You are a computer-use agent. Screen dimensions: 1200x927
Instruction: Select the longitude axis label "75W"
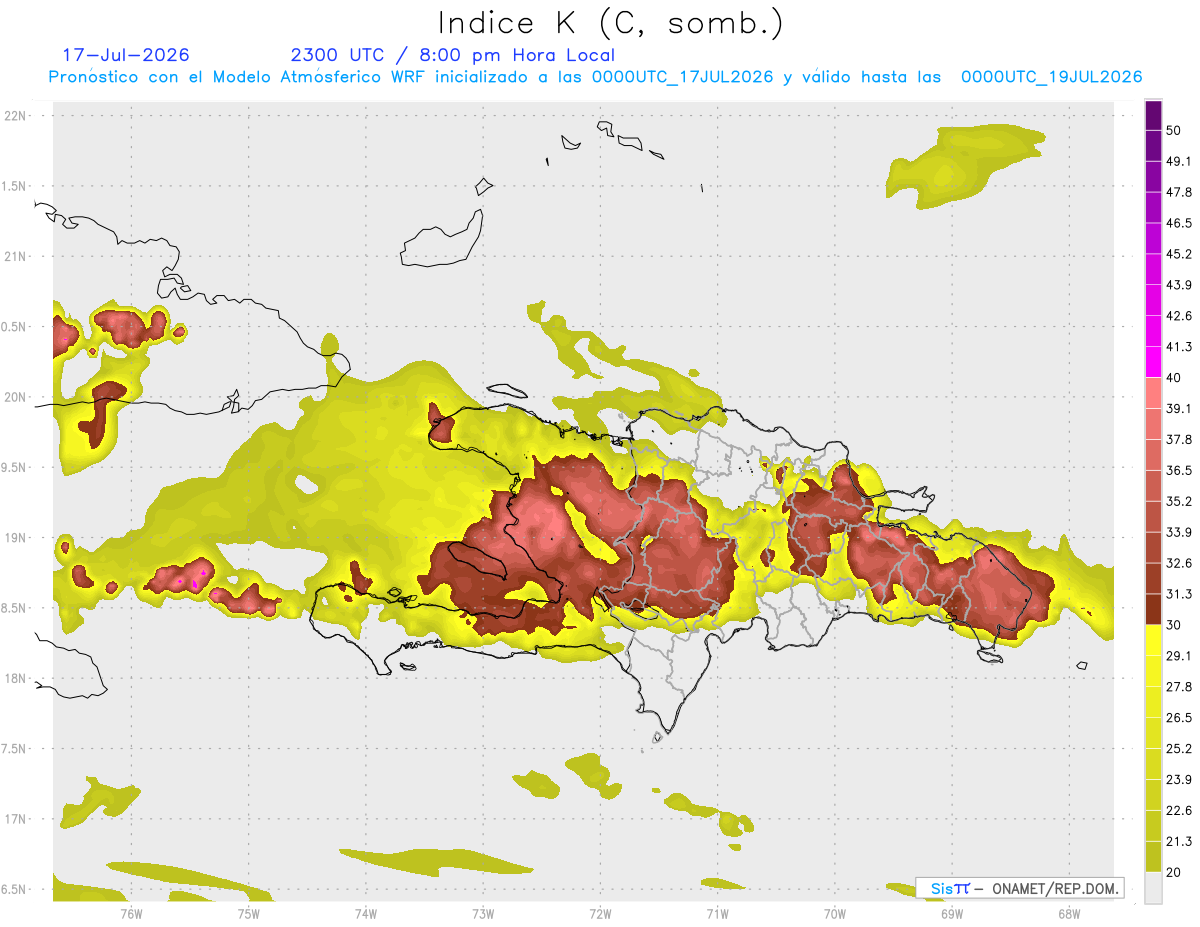(x=249, y=913)
